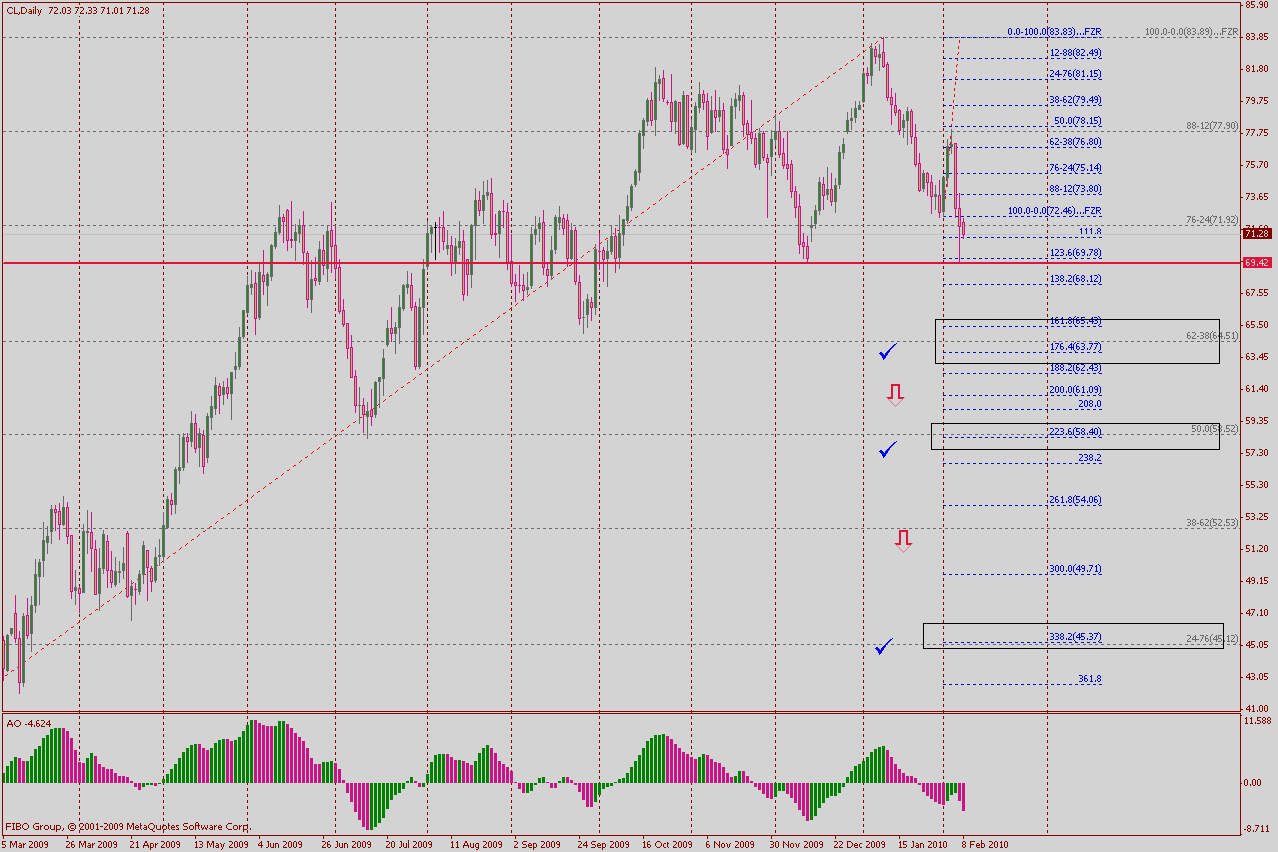The image size is (1278, 852).
Task: Click the red down arrow below the 38-62(52.53) line
Action: 904,540
